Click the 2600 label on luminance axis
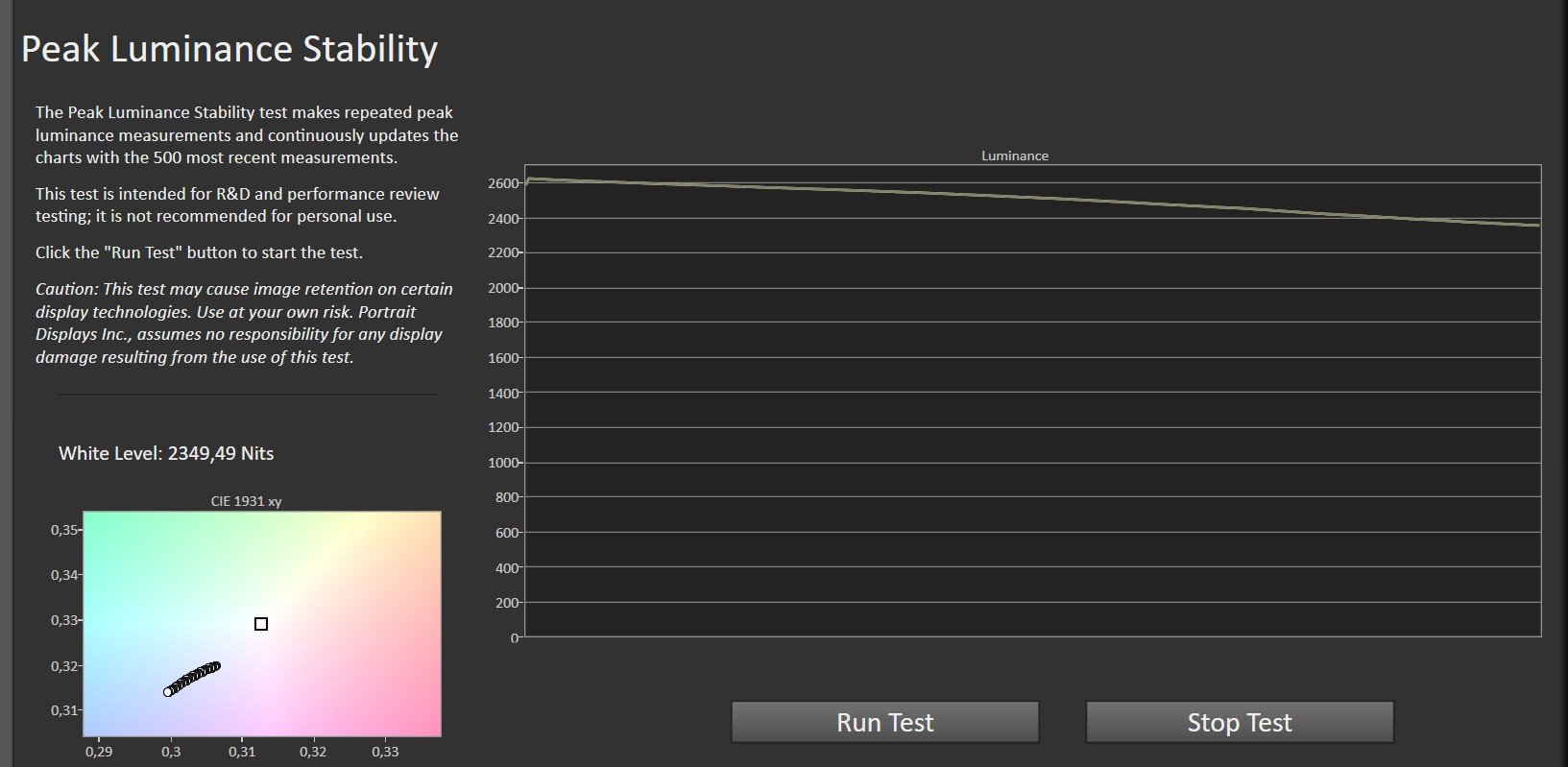The image size is (1568, 767). (503, 183)
